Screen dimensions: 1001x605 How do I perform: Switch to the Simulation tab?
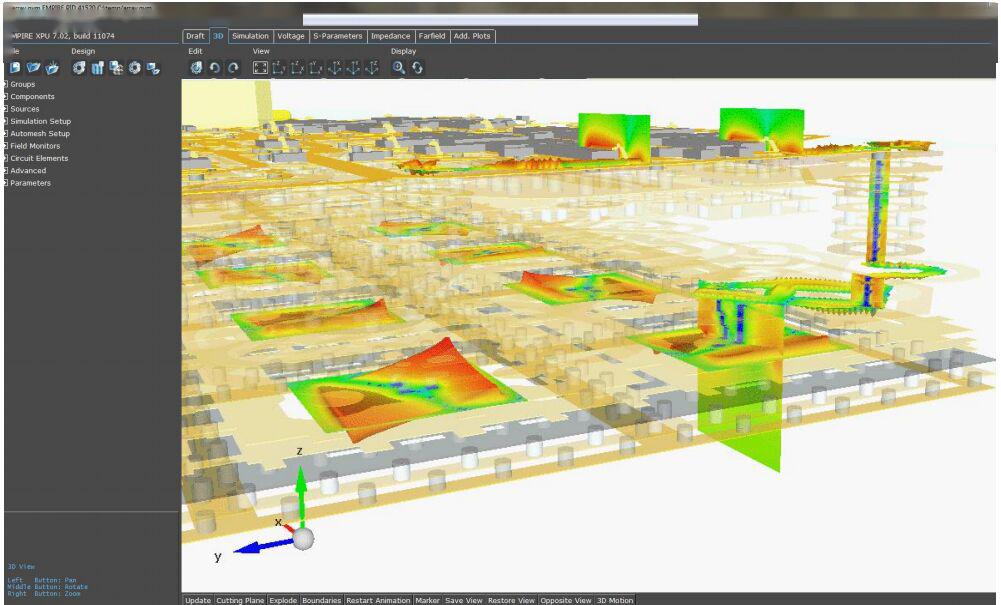pos(250,36)
